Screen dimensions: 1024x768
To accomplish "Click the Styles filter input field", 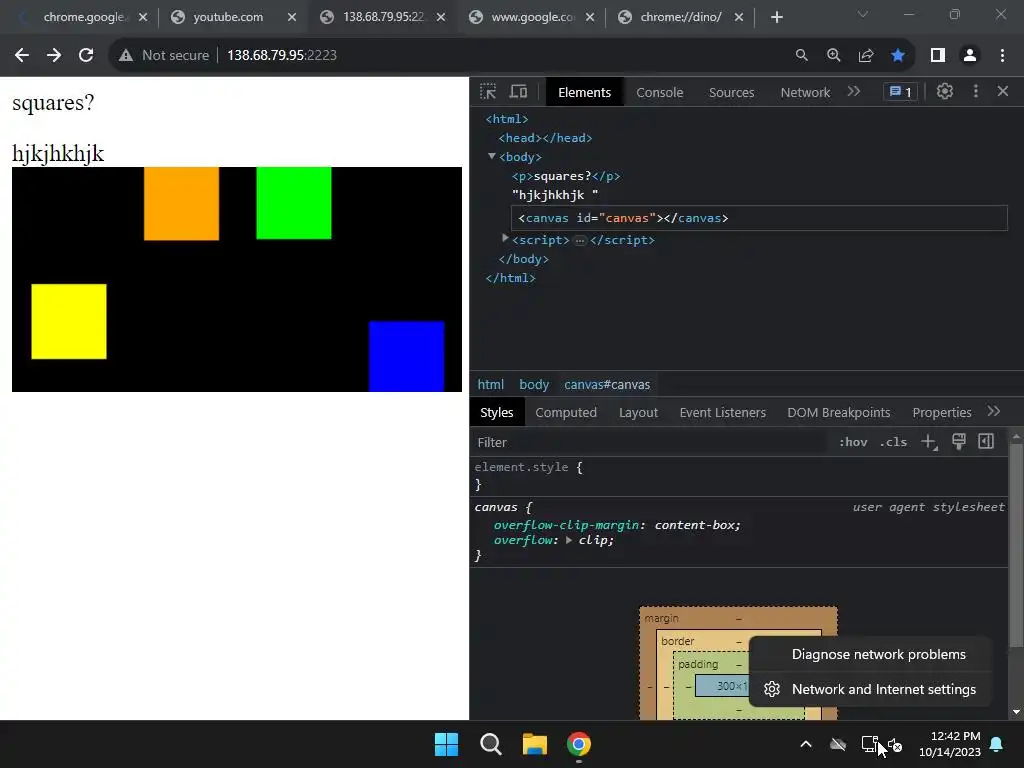I will (650, 442).
